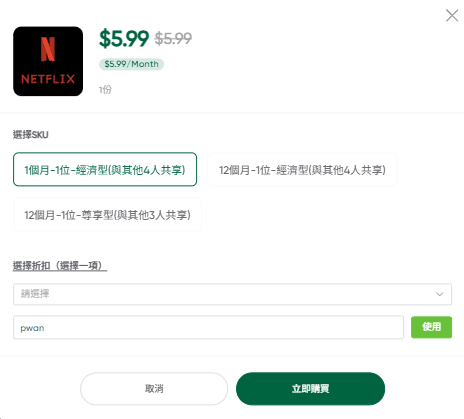Focus the promo code field containing pwan
Viewport: 464px width, 419px height.
coord(208,327)
